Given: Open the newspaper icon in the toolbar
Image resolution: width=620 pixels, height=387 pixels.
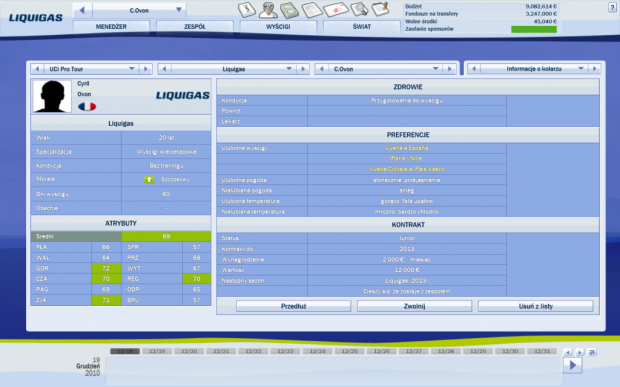Looking at the screenshot, I should pyautogui.click(x=312, y=10).
